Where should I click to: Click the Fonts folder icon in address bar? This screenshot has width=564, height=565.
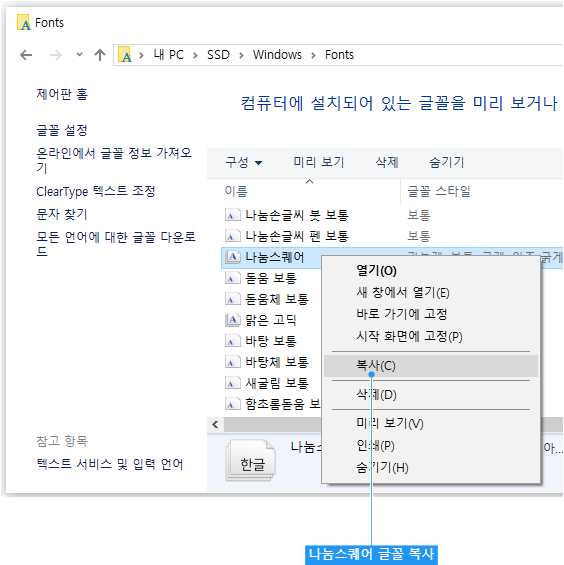(x=125, y=55)
